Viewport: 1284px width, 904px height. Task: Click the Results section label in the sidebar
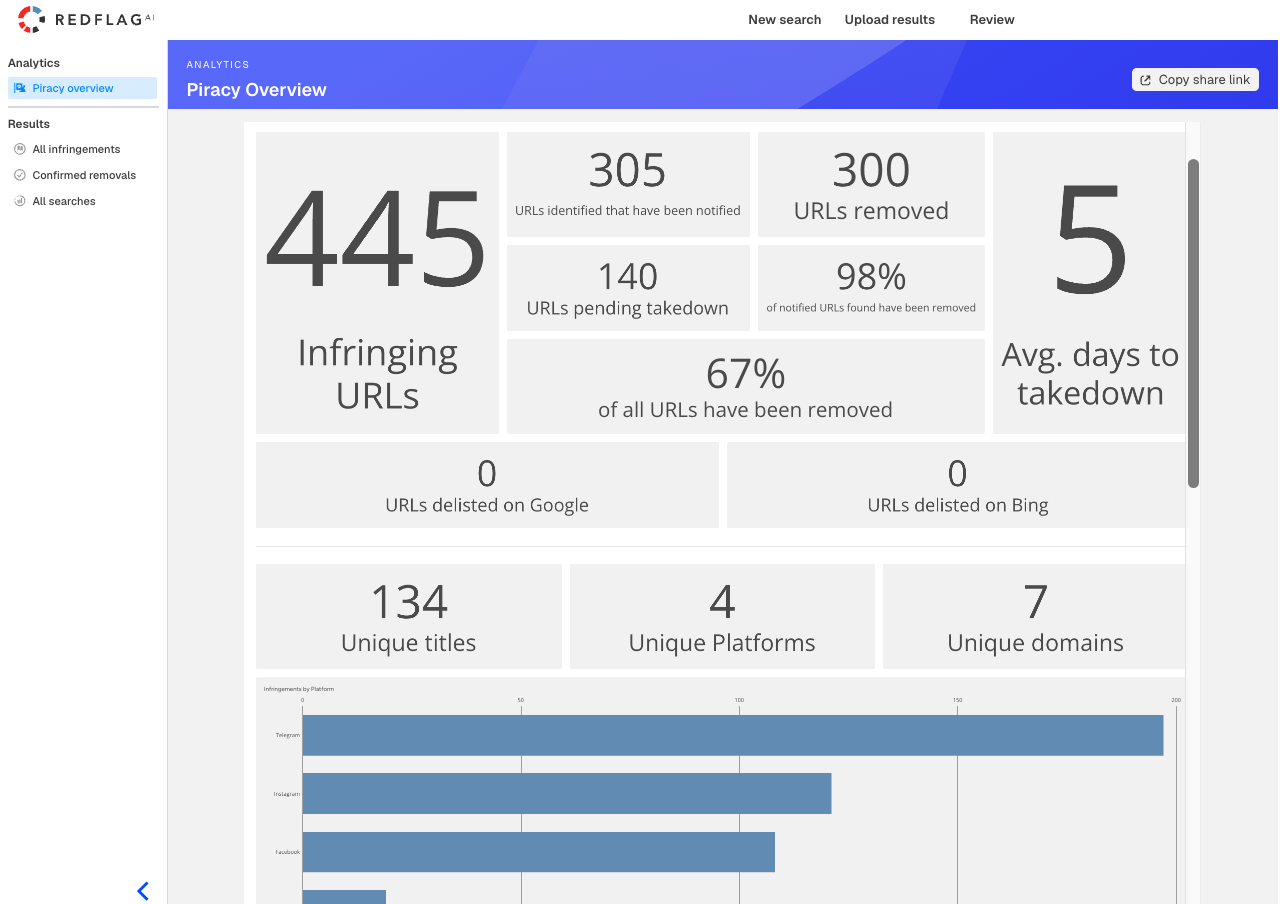tap(29, 124)
